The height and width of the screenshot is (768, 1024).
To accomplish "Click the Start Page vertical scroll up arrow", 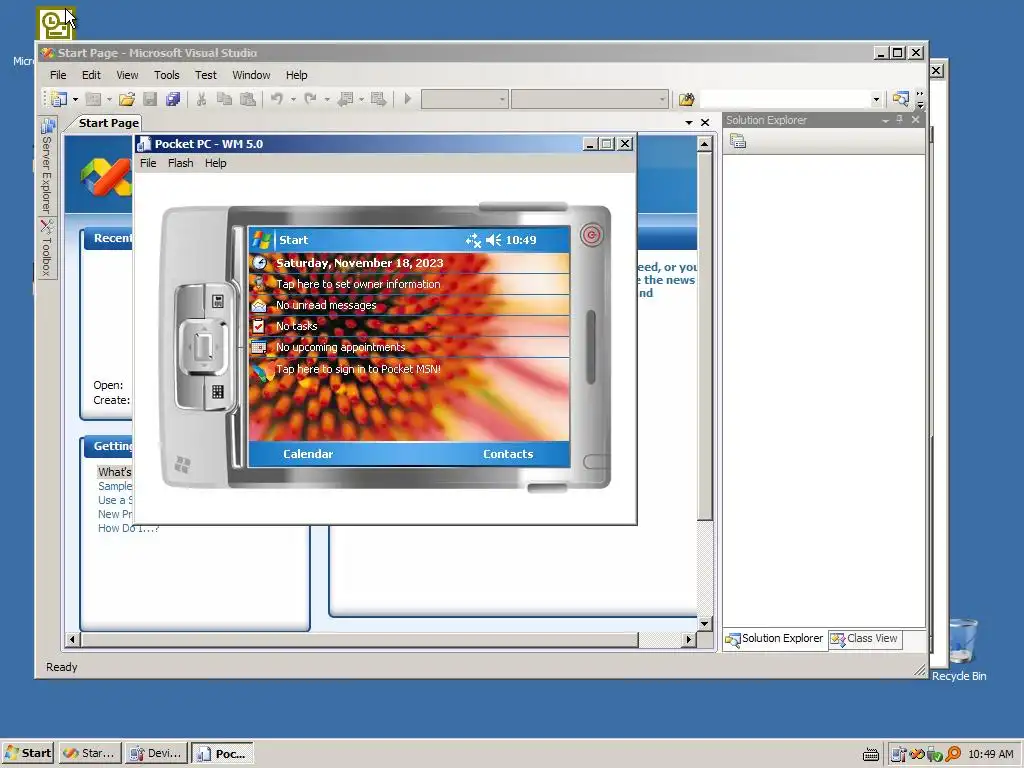I will pyautogui.click(x=704, y=144).
